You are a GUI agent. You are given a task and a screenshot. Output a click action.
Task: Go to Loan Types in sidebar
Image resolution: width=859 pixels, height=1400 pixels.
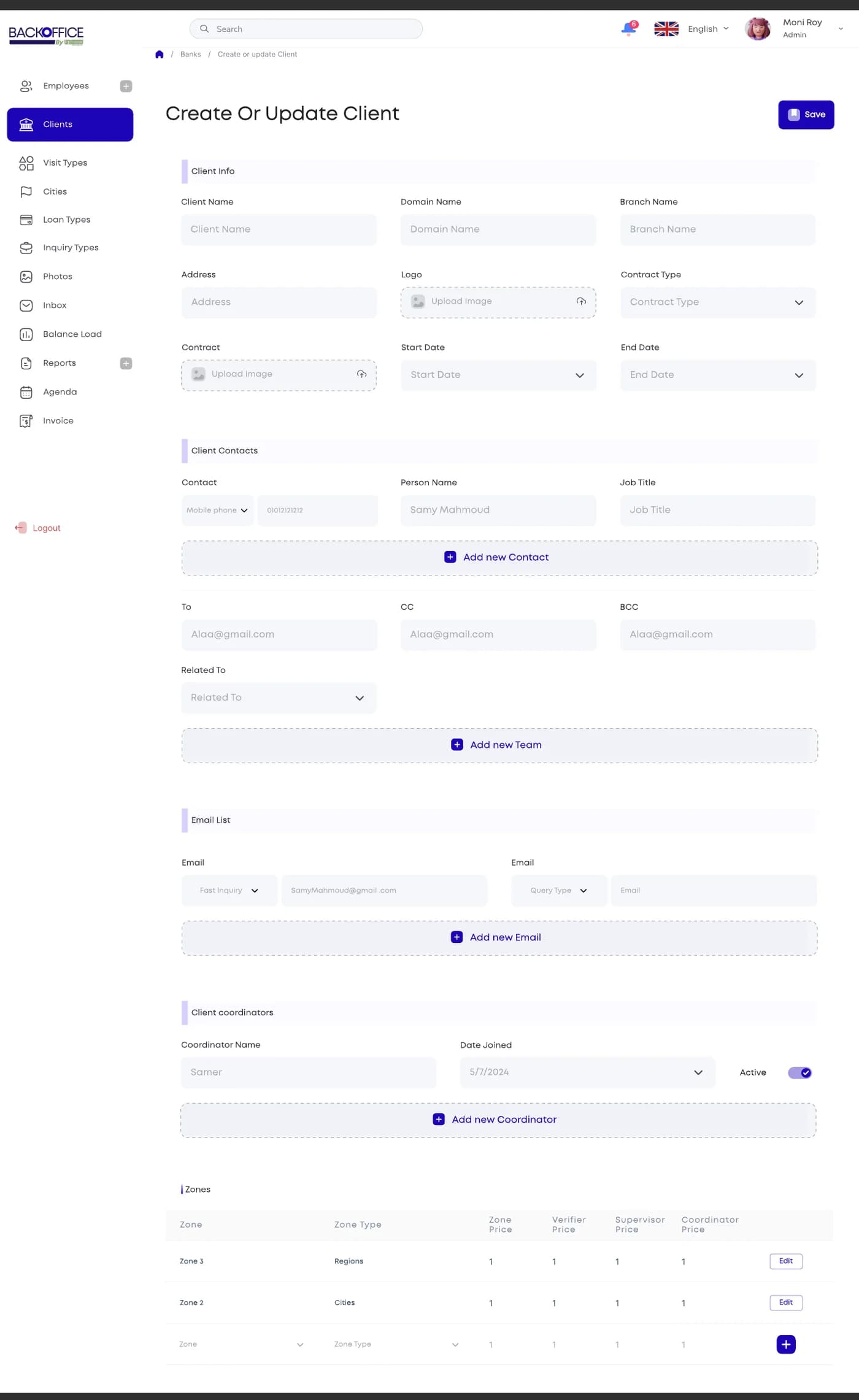tap(67, 220)
